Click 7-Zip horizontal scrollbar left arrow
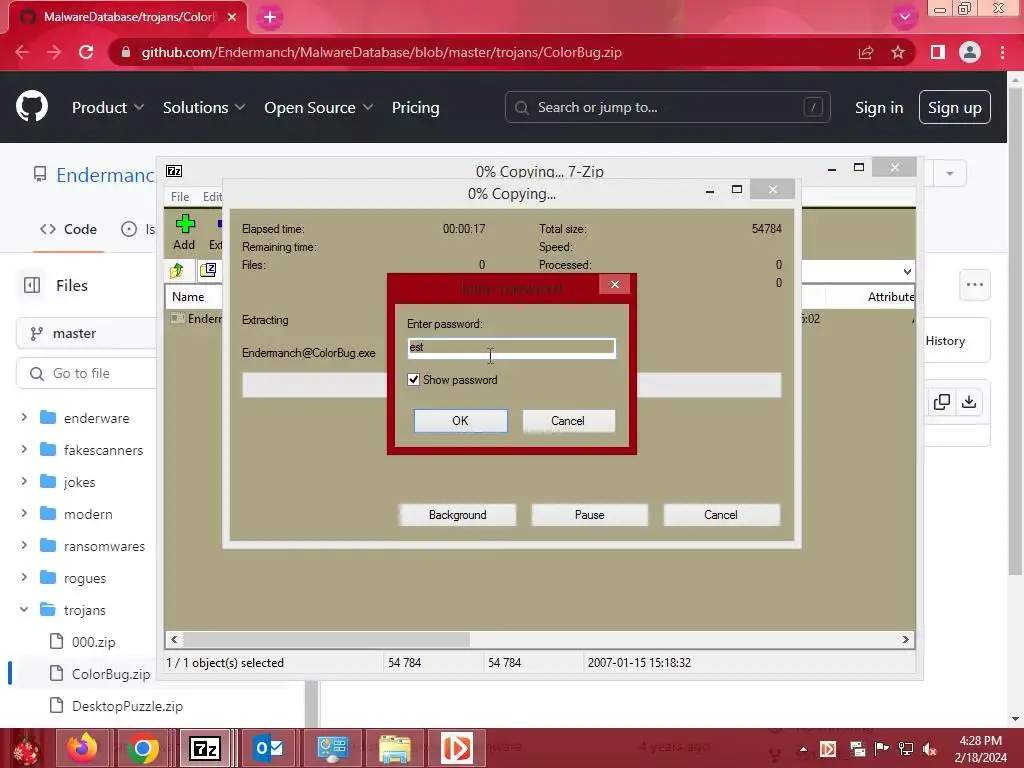Image resolution: width=1024 pixels, height=768 pixels. pos(174,639)
